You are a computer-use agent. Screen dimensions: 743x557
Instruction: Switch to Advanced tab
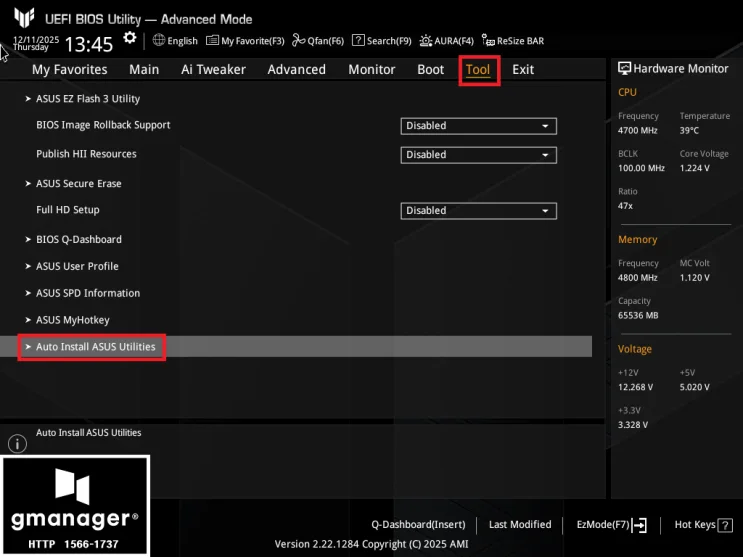tap(297, 70)
